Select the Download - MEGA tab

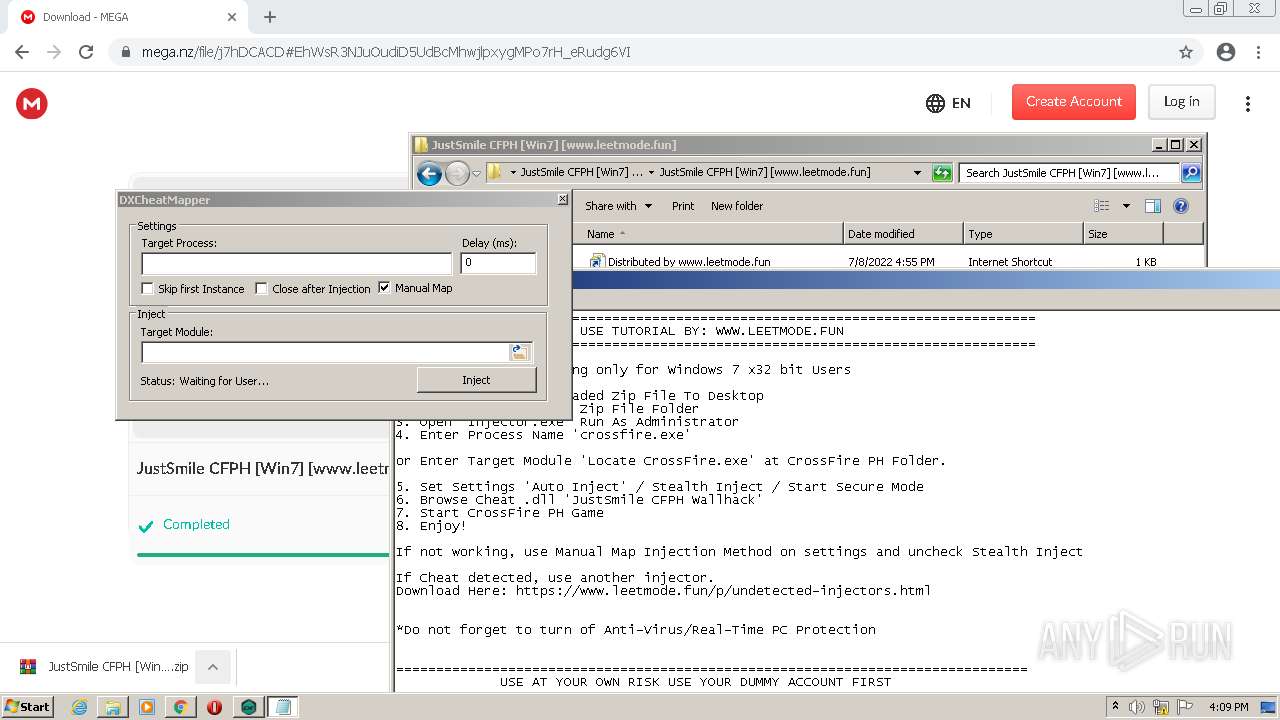tap(130, 17)
